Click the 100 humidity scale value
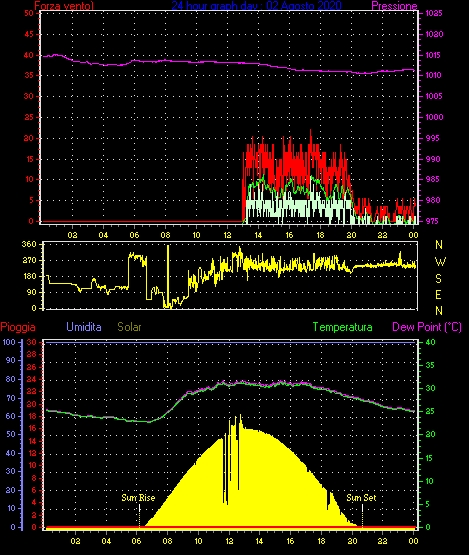 tap(9, 342)
